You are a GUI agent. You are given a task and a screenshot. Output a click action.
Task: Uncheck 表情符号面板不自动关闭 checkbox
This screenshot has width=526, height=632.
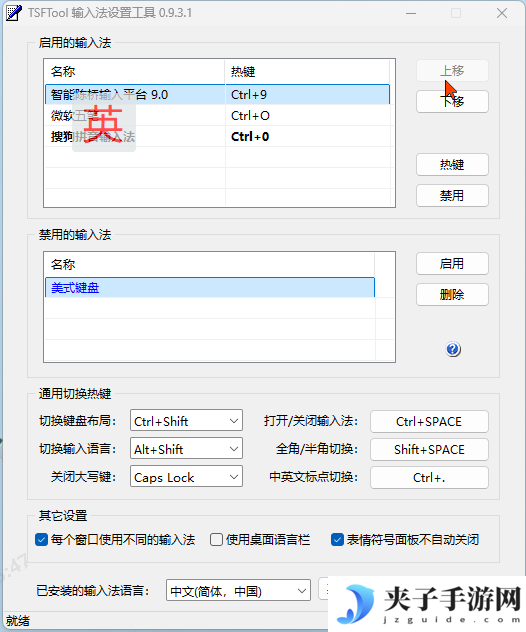click(337, 539)
